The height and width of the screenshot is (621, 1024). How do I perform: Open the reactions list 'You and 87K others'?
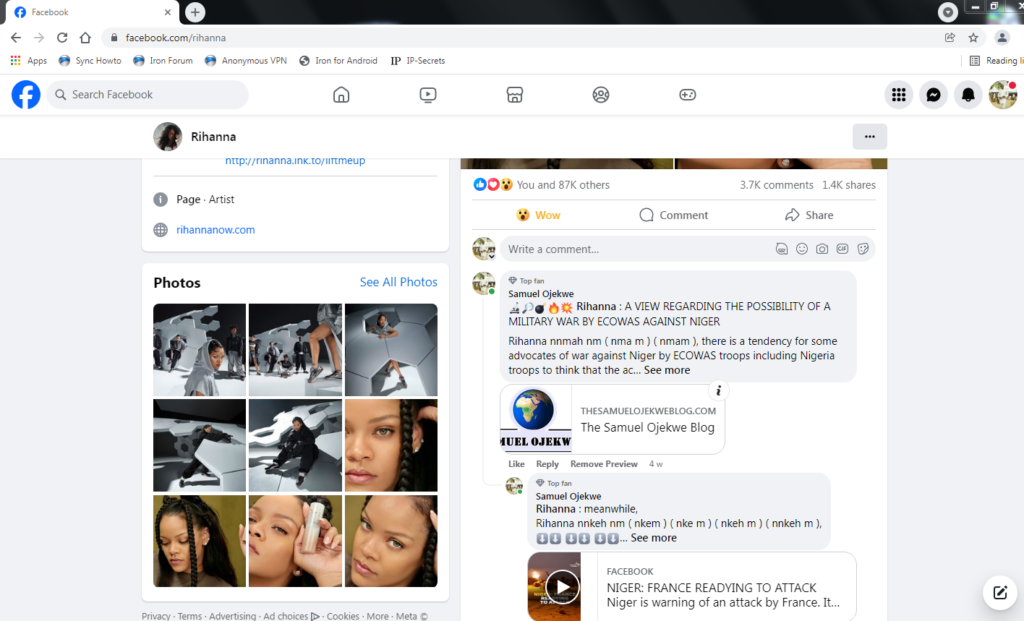pos(563,185)
